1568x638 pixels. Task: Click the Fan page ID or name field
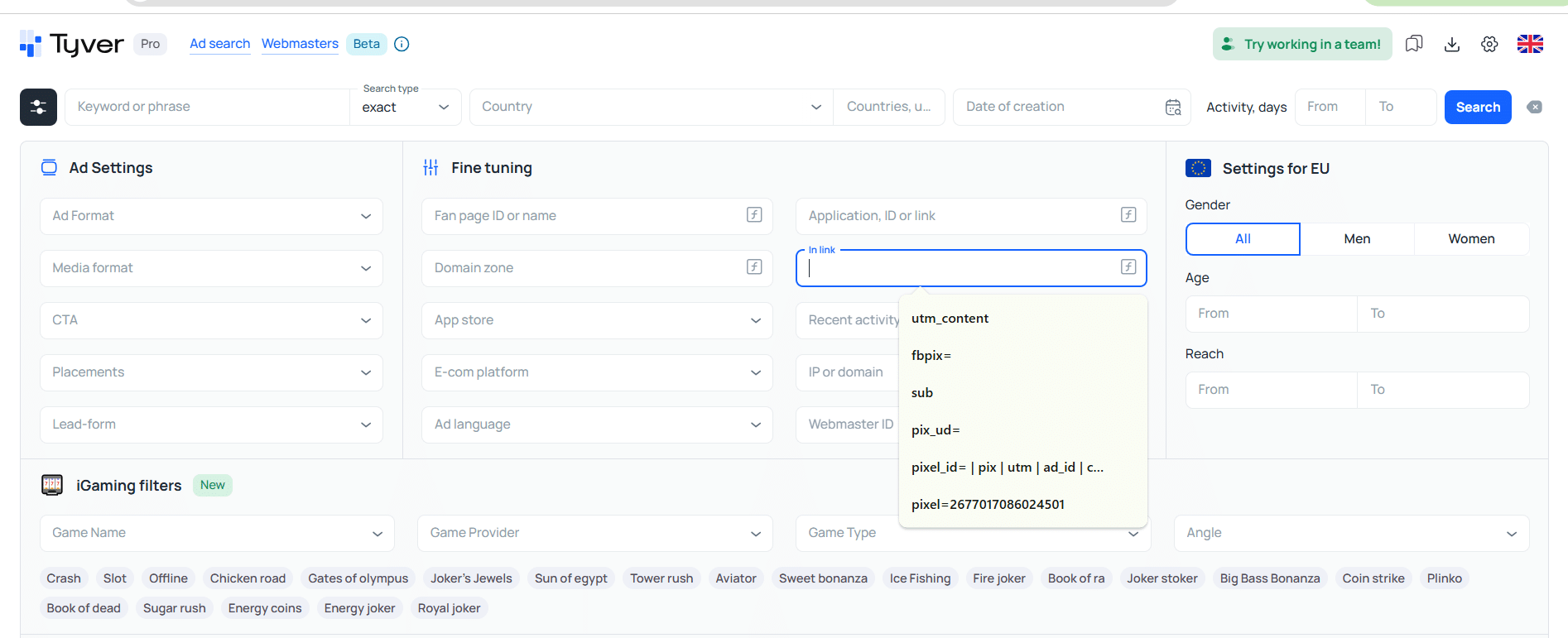[597, 216]
